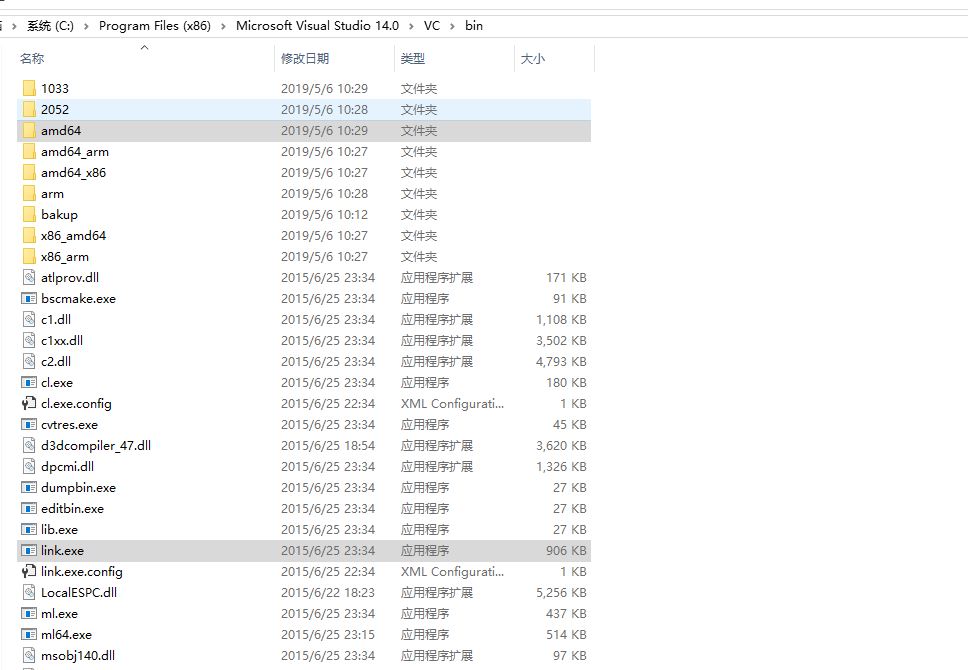This screenshot has width=968, height=670.
Task: Click the 514 KB size of ml64.exe
Action: tap(566, 634)
